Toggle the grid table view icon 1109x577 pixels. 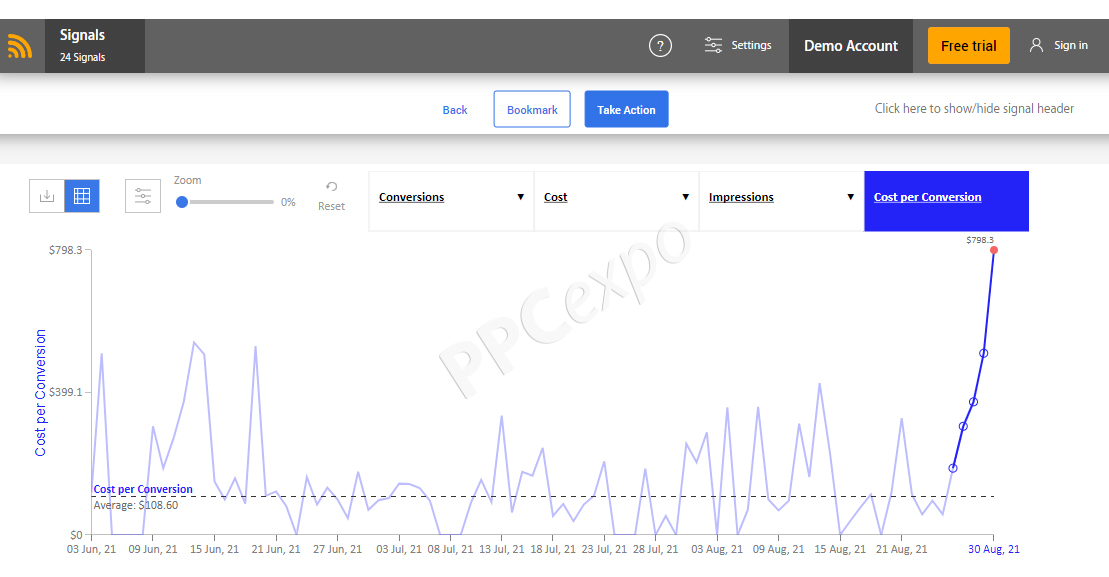pos(82,196)
